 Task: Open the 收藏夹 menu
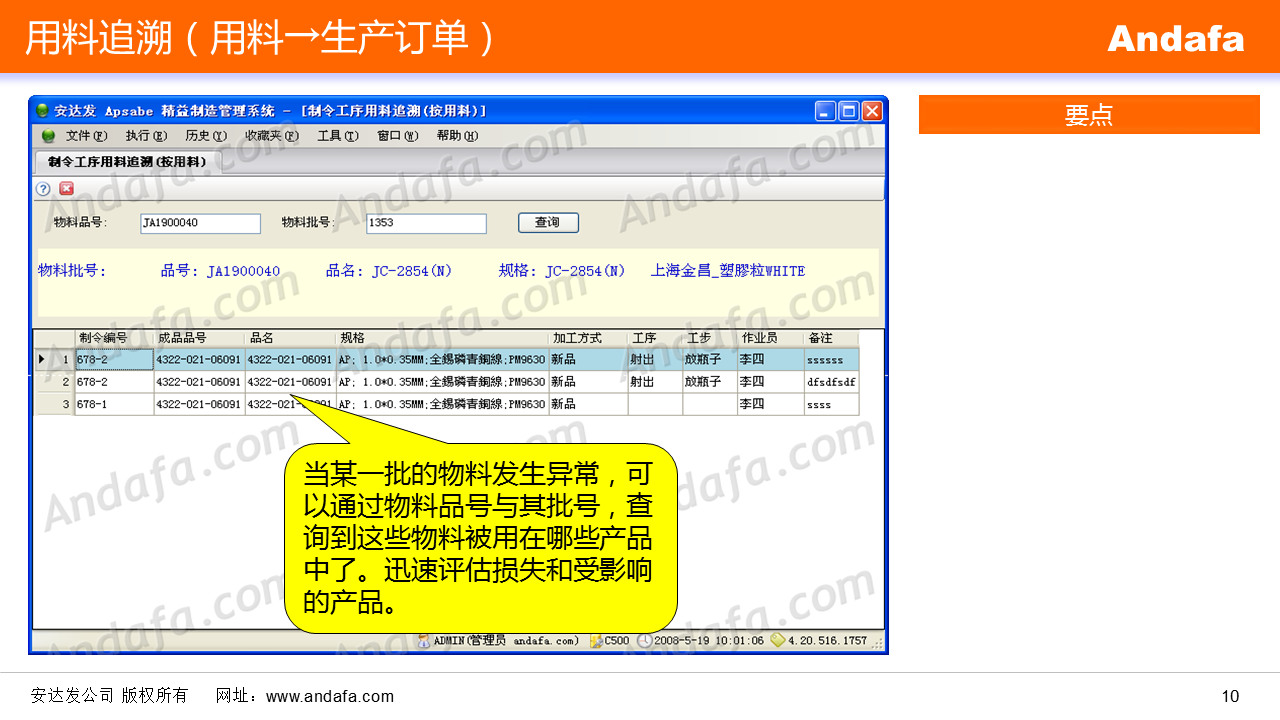coord(271,136)
